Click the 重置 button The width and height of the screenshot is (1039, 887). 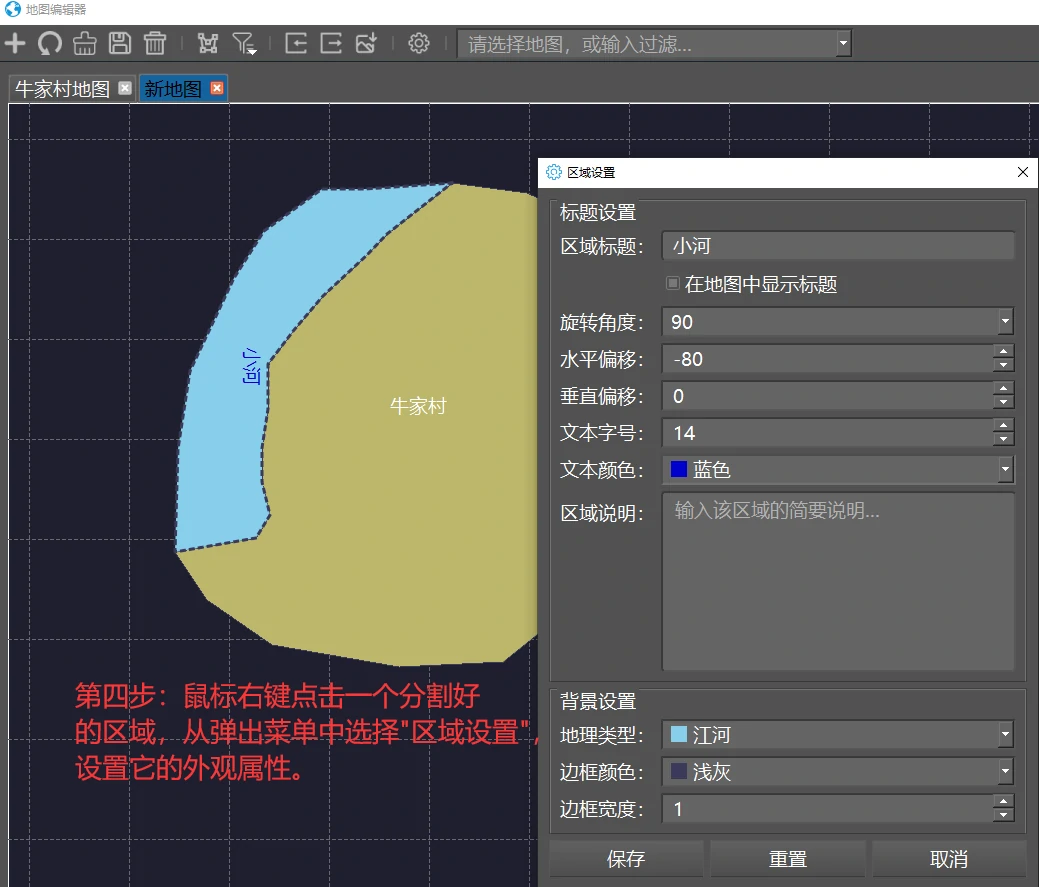tap(788, 859)
